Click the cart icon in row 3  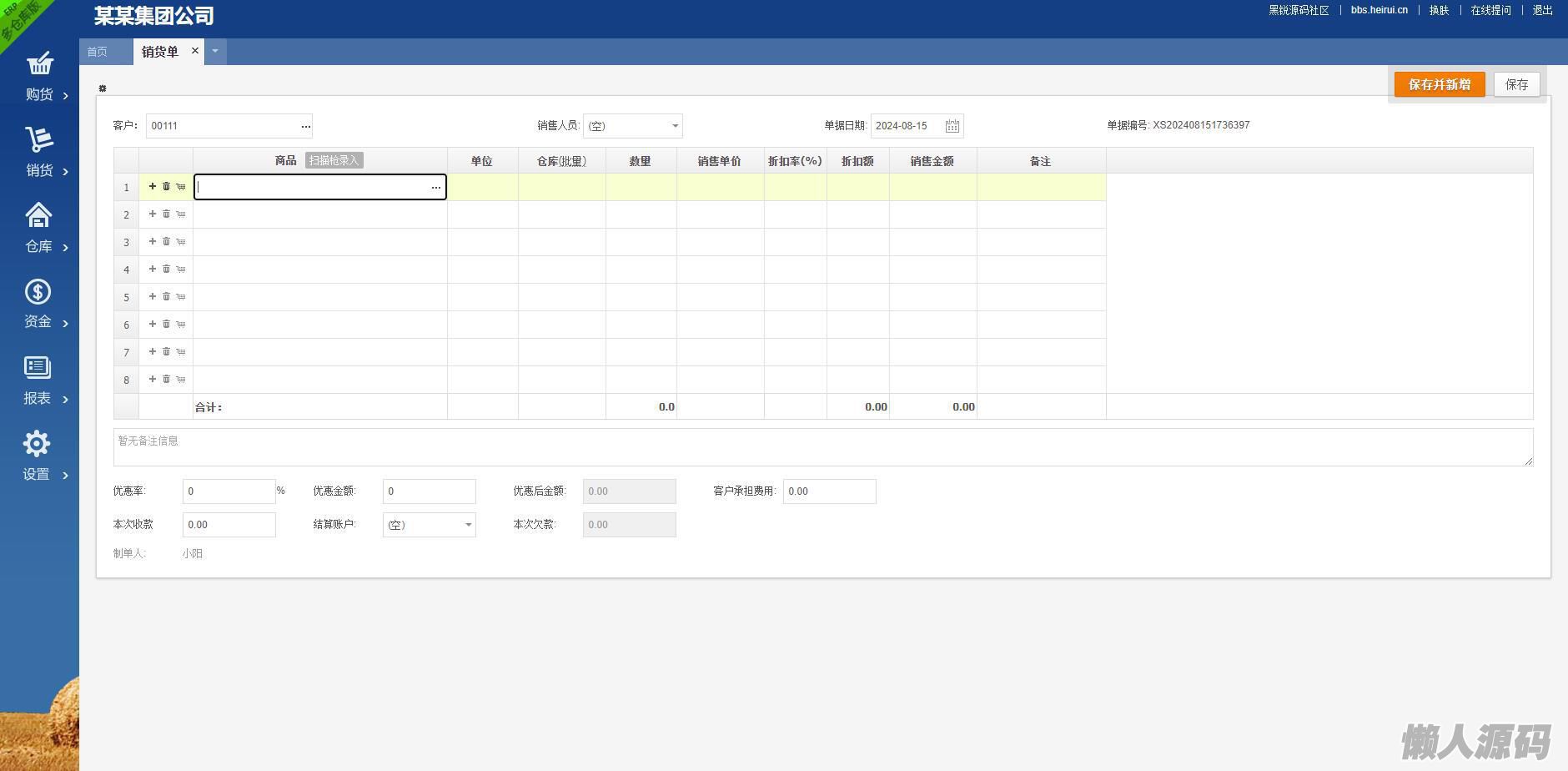tap(181, 242)
